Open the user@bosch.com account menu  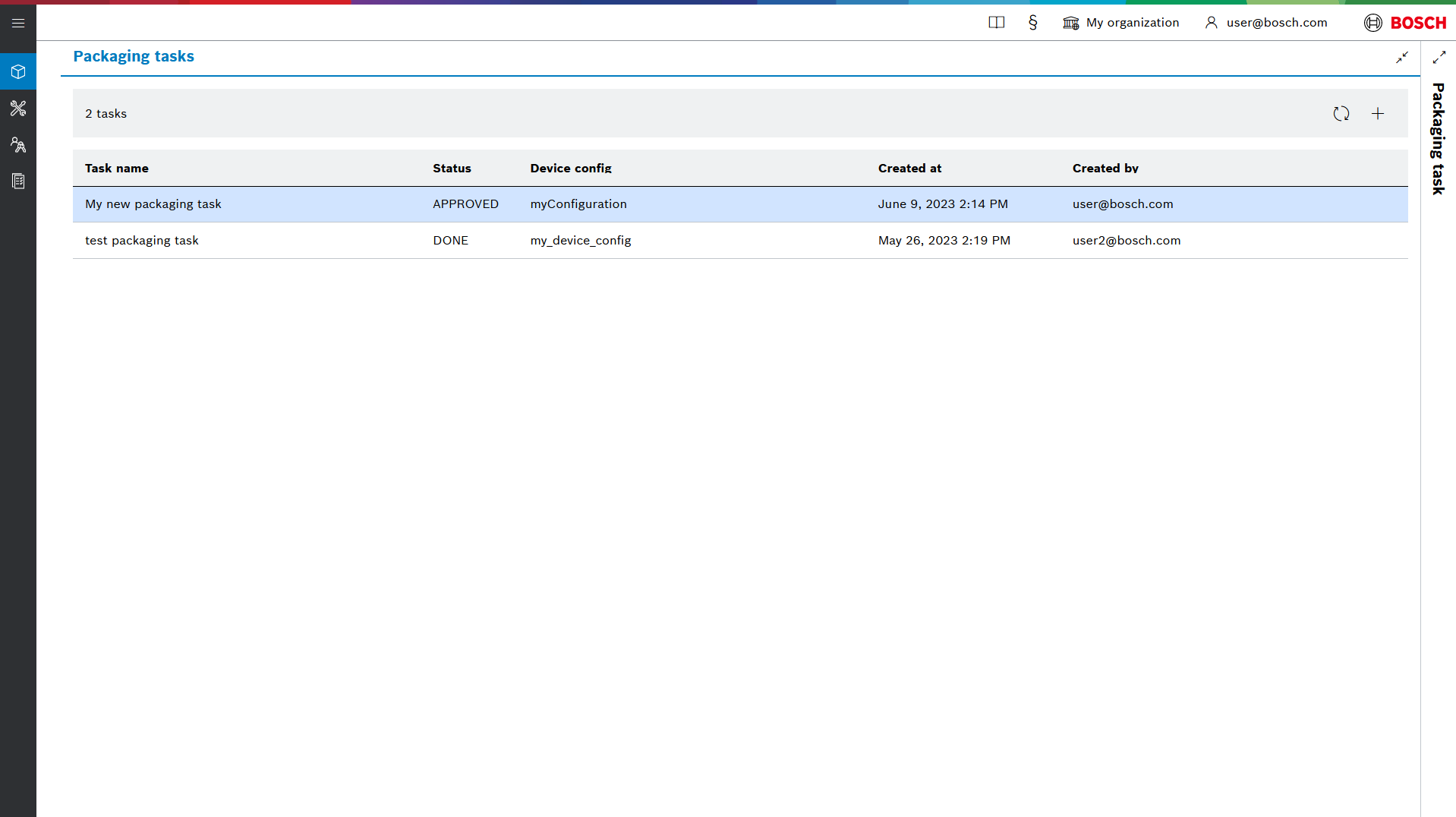tap(1266, 23)
